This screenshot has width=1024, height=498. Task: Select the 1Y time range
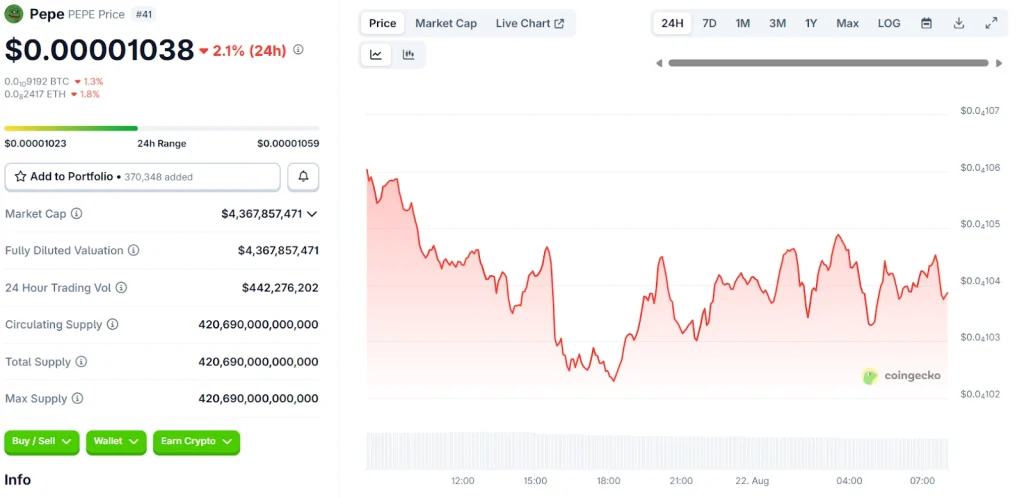tap(811, 23)
